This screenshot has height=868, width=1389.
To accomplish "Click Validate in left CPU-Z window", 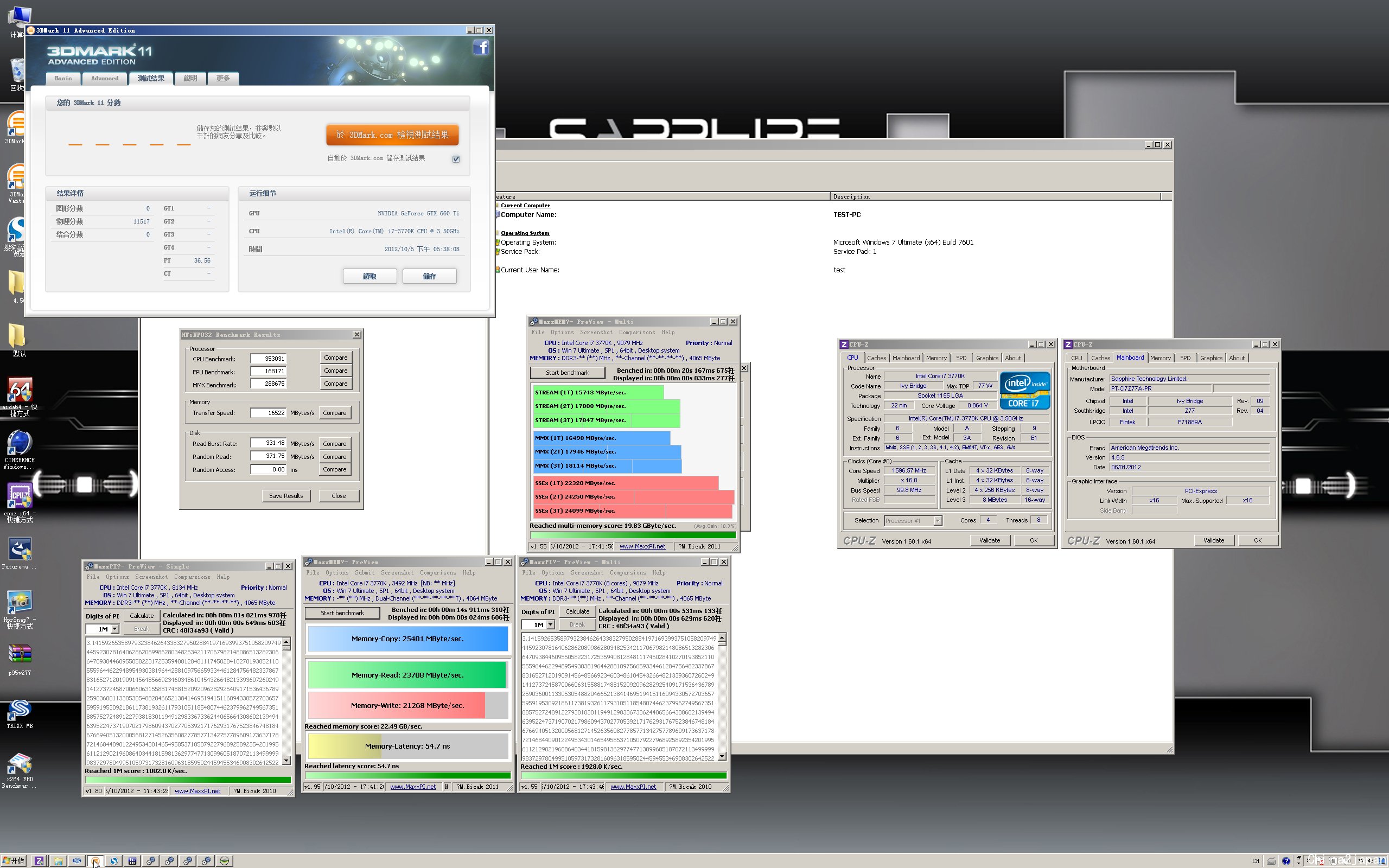I will pyautogui.click(x=990, y=540).
